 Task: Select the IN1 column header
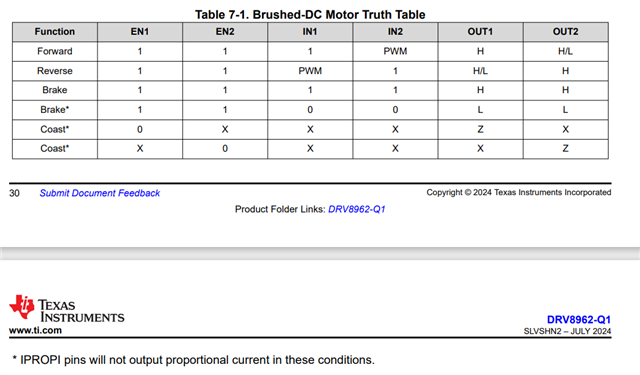(310, 32)
